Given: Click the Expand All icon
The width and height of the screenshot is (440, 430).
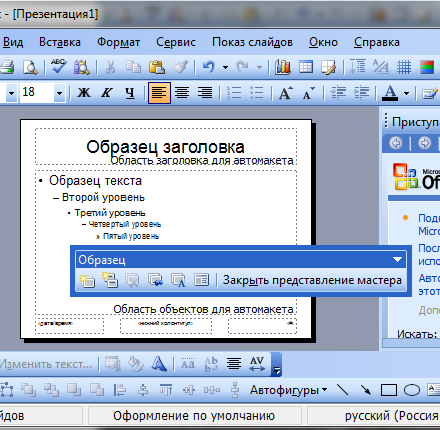Looking at the screenshot, I should (357, 67).
